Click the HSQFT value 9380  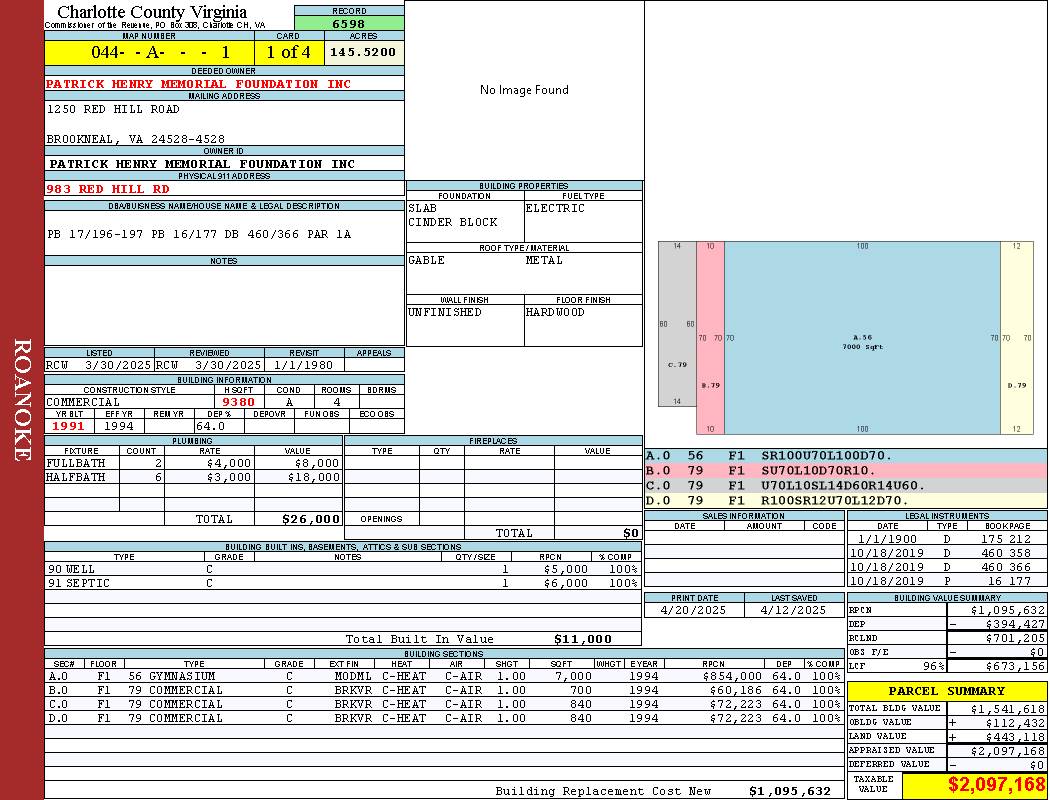238,402
